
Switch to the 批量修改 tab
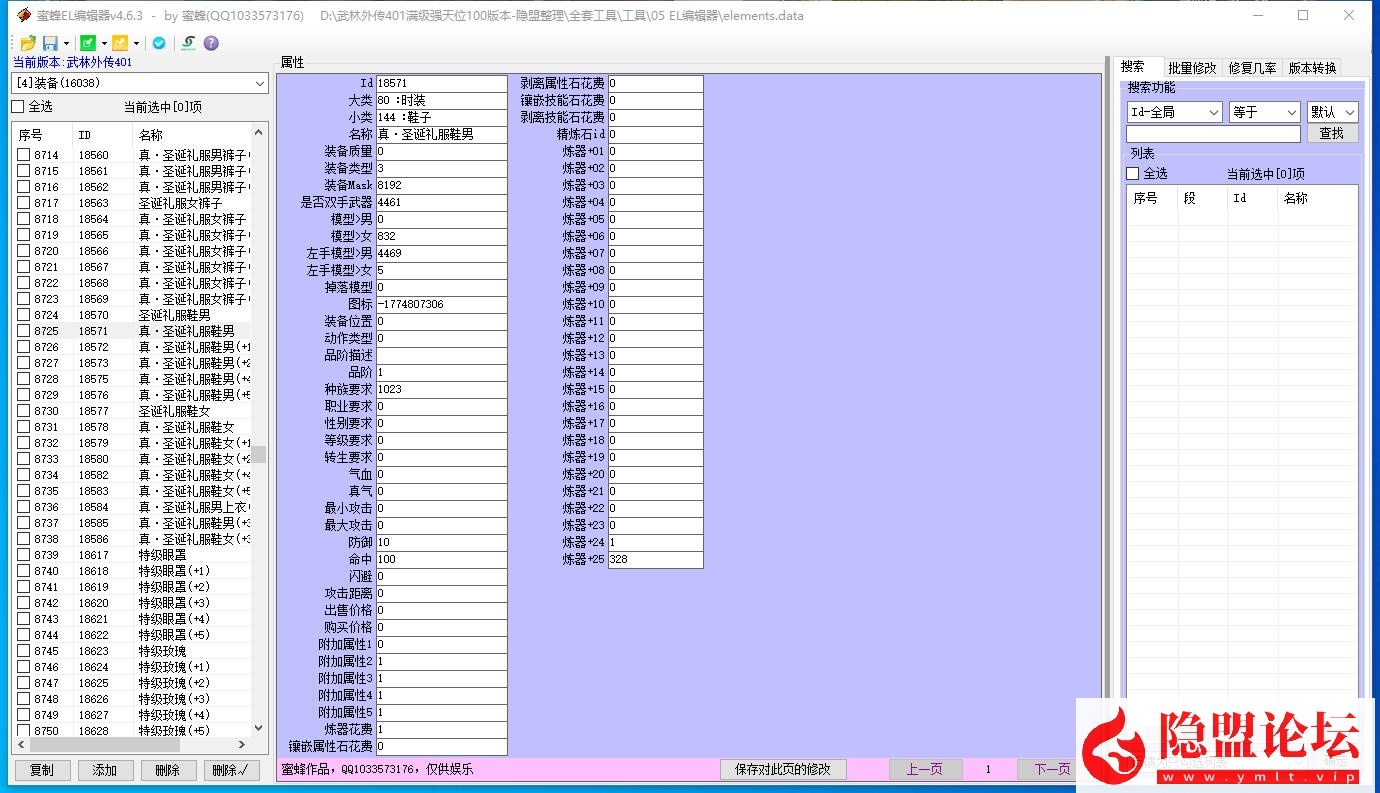tap(1192, 68)
